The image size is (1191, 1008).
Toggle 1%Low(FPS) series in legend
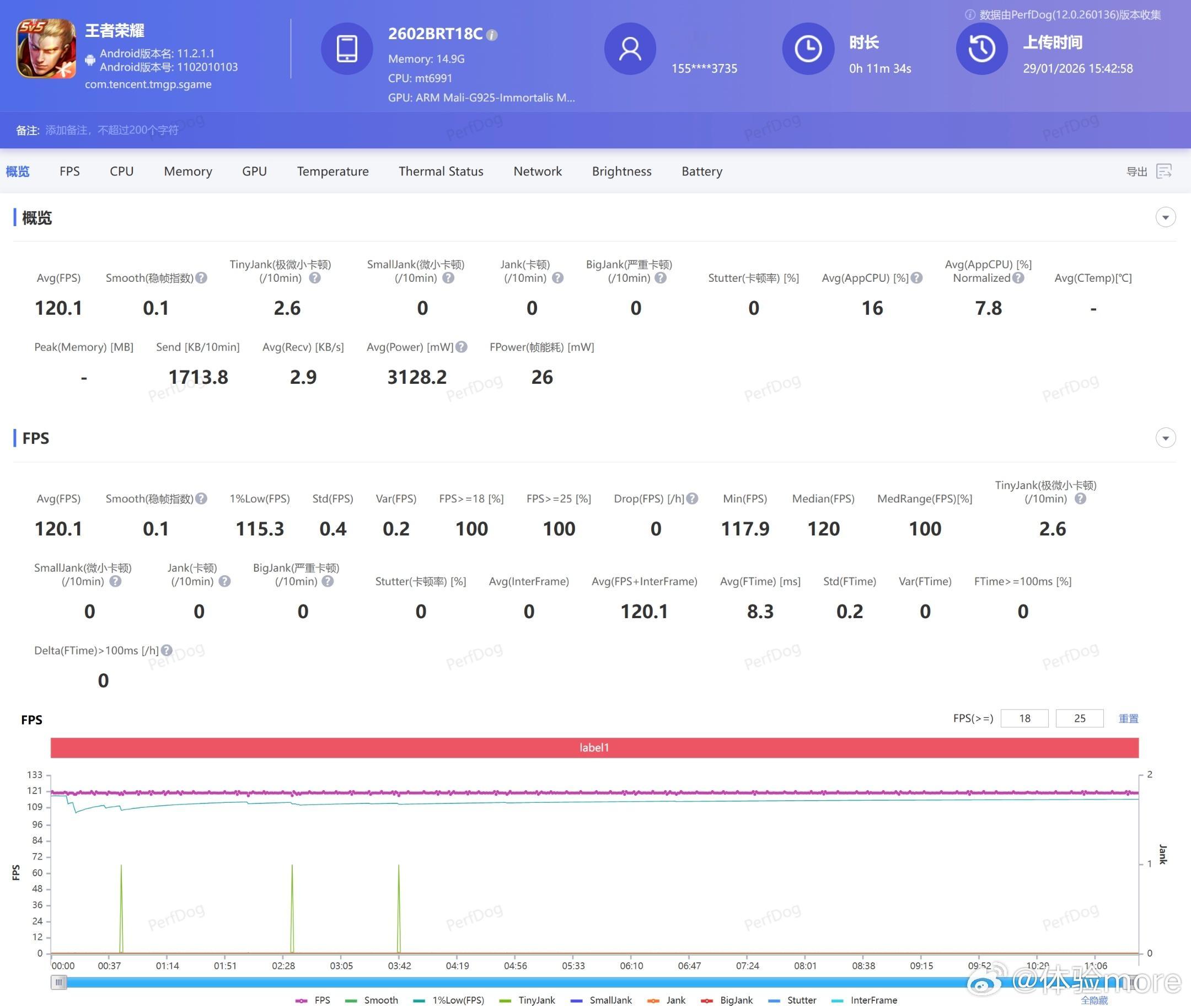click(x=457, y=1000)
